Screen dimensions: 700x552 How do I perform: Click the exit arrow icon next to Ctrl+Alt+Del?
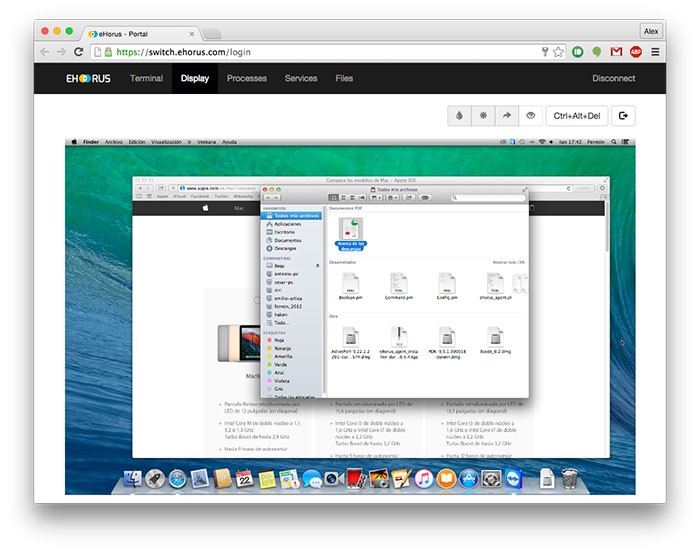pos(623,116)
